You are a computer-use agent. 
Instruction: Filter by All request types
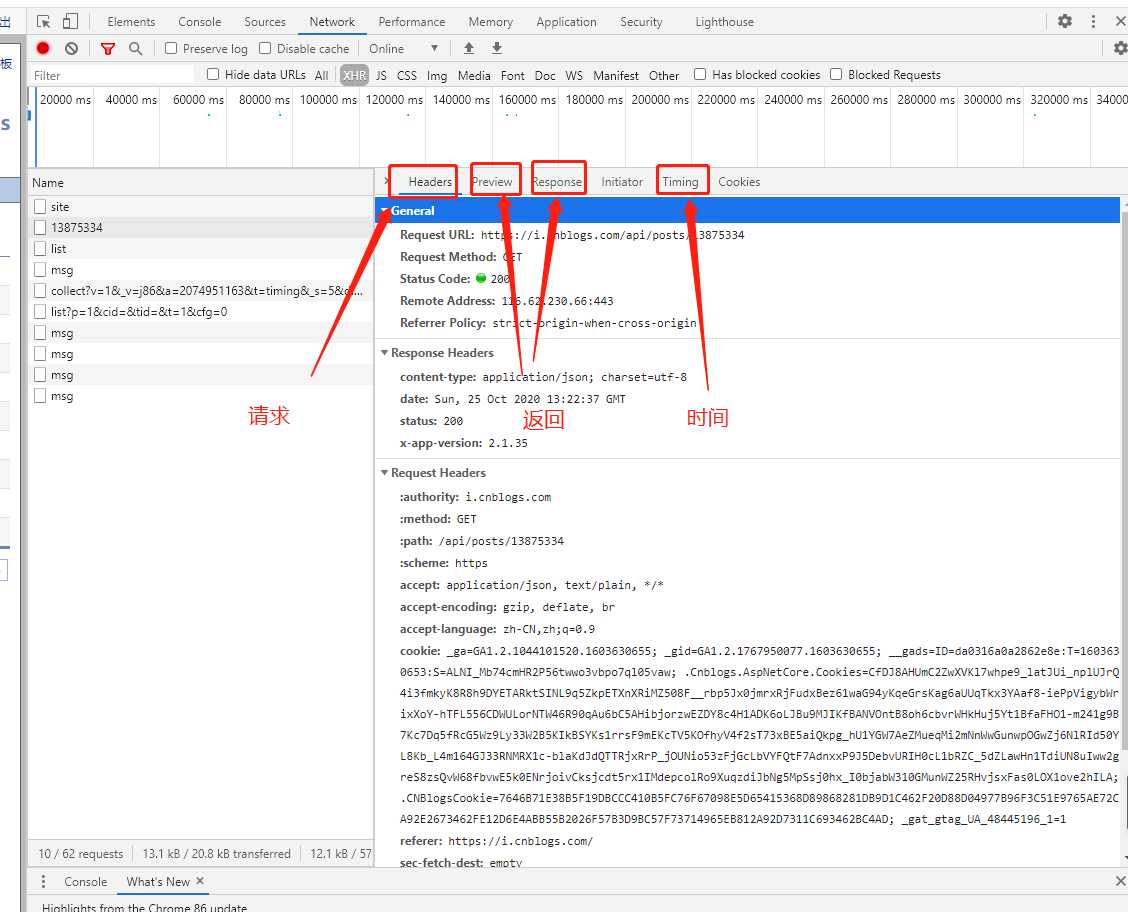pyautogui.click(x=322, y=75)
